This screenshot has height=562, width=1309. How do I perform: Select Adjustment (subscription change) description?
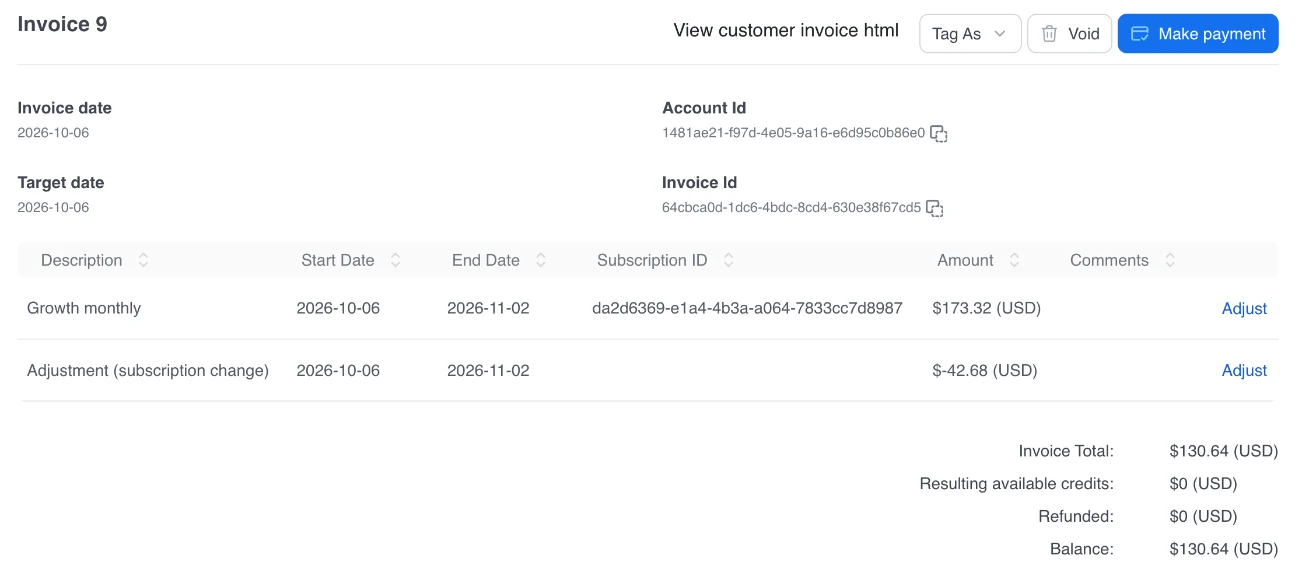click(148, 370)
